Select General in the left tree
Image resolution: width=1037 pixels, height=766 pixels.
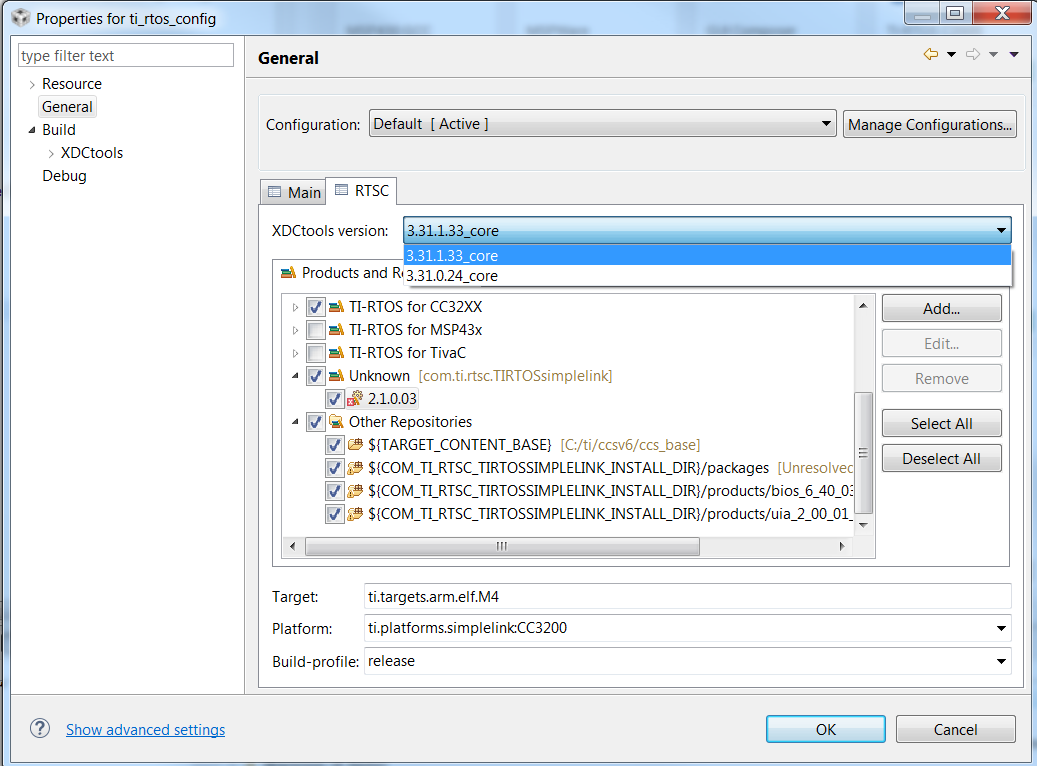pyautogui.click(x=67, y=107)
